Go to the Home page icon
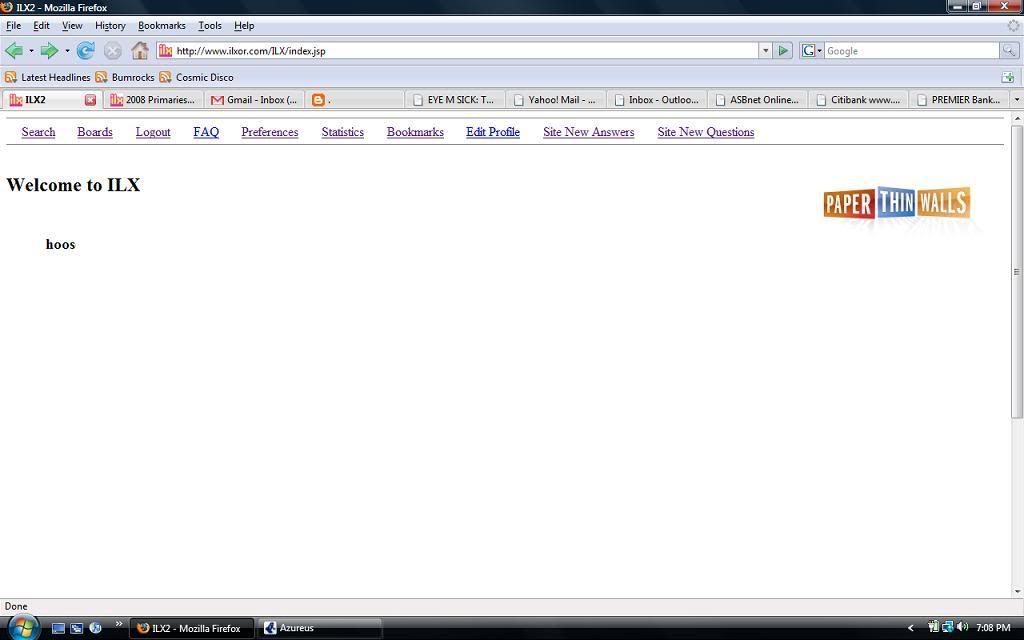Viewport: 1024px width, 640px height. [140, 51]
